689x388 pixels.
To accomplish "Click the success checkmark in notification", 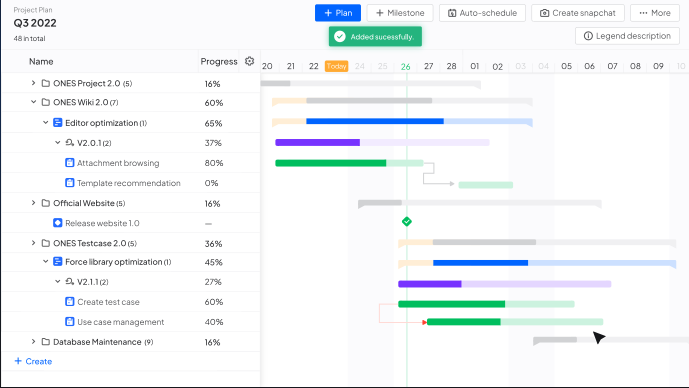I will 340,36.
